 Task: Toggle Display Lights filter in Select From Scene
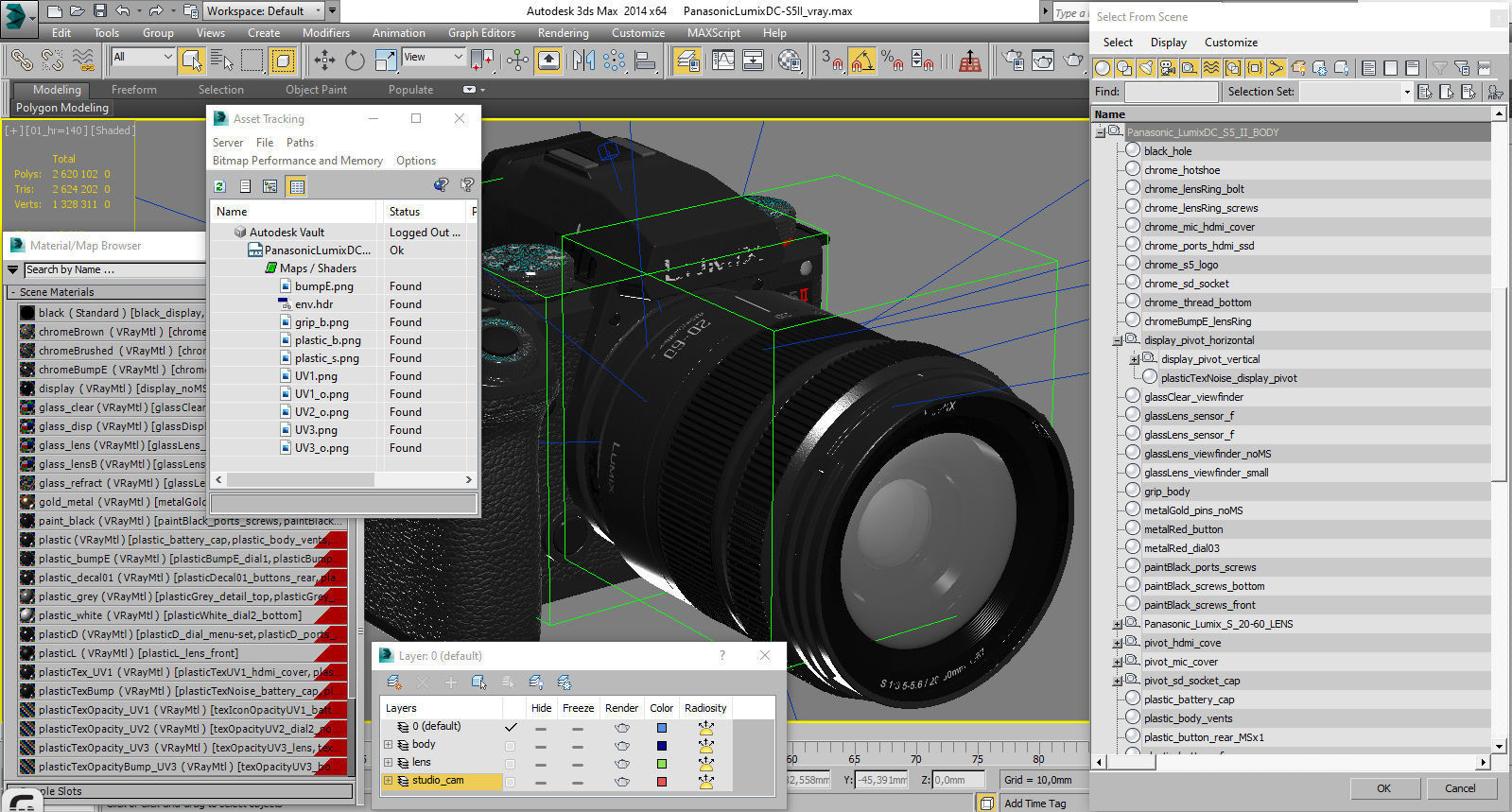[1146, 68]
